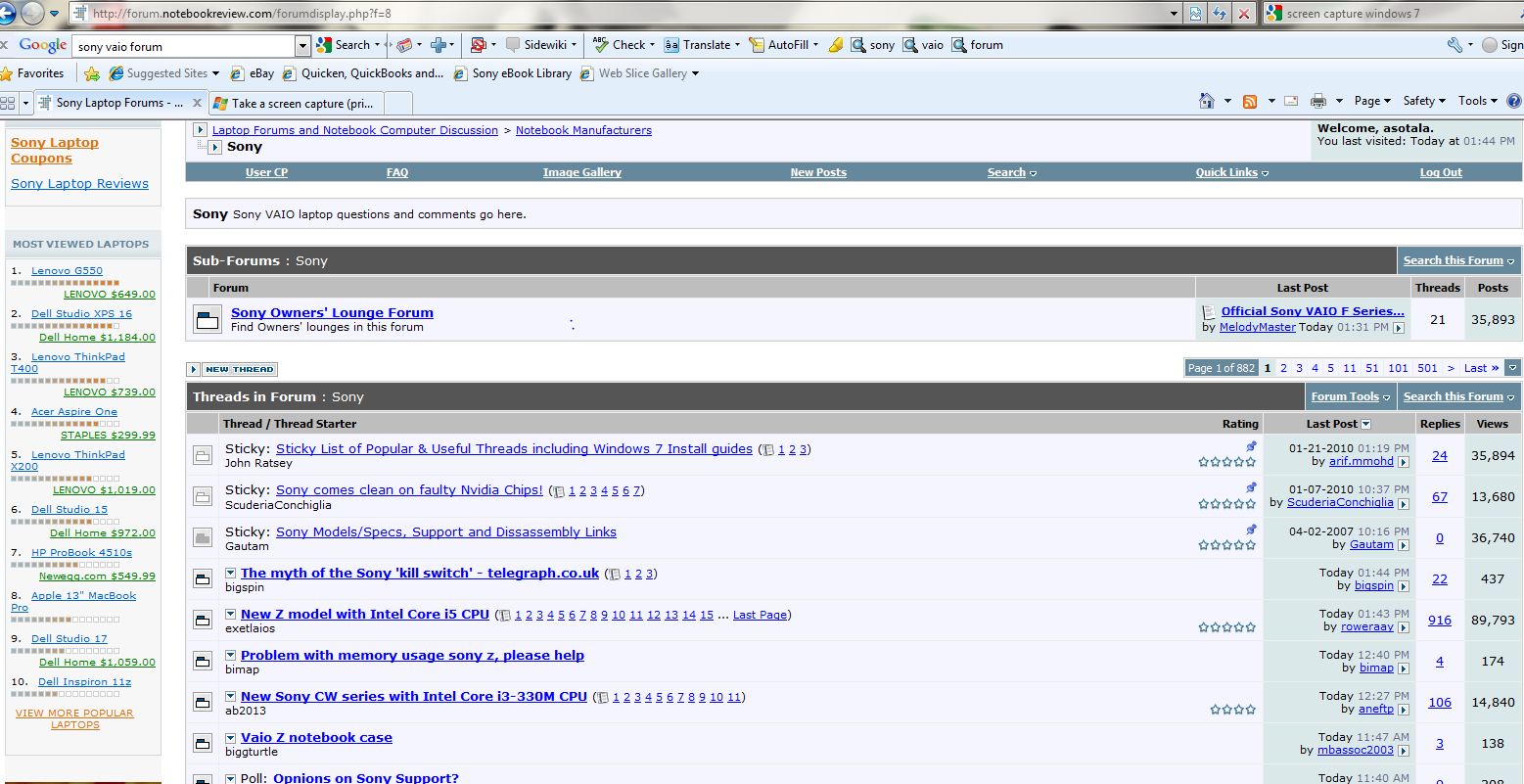Find the word 'sony' on page
Viewport: 1524px width, 784px height.
tap(872, 45)
